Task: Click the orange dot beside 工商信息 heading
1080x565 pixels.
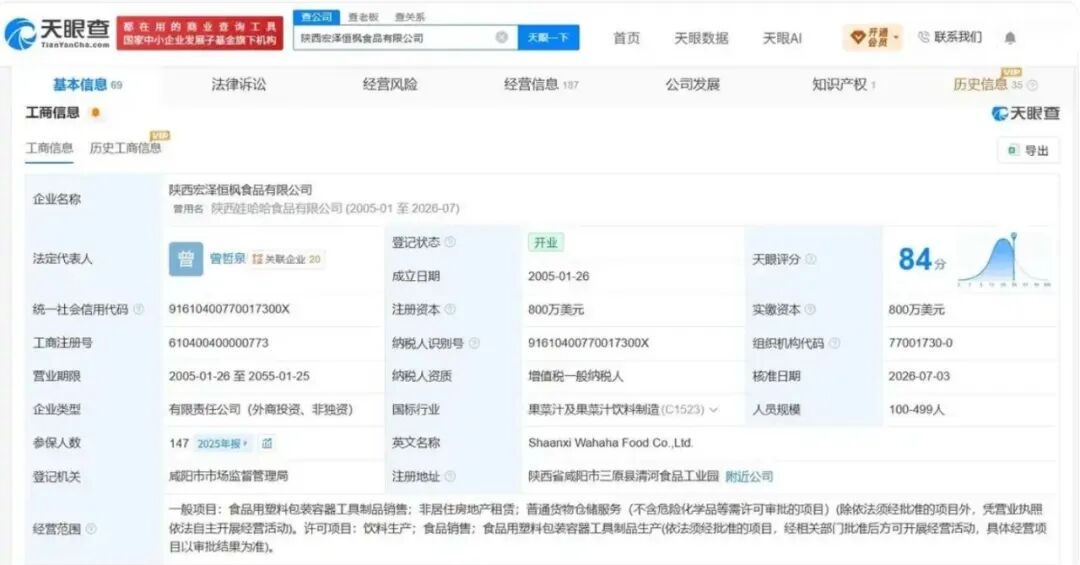Action: tap(95, 112)
